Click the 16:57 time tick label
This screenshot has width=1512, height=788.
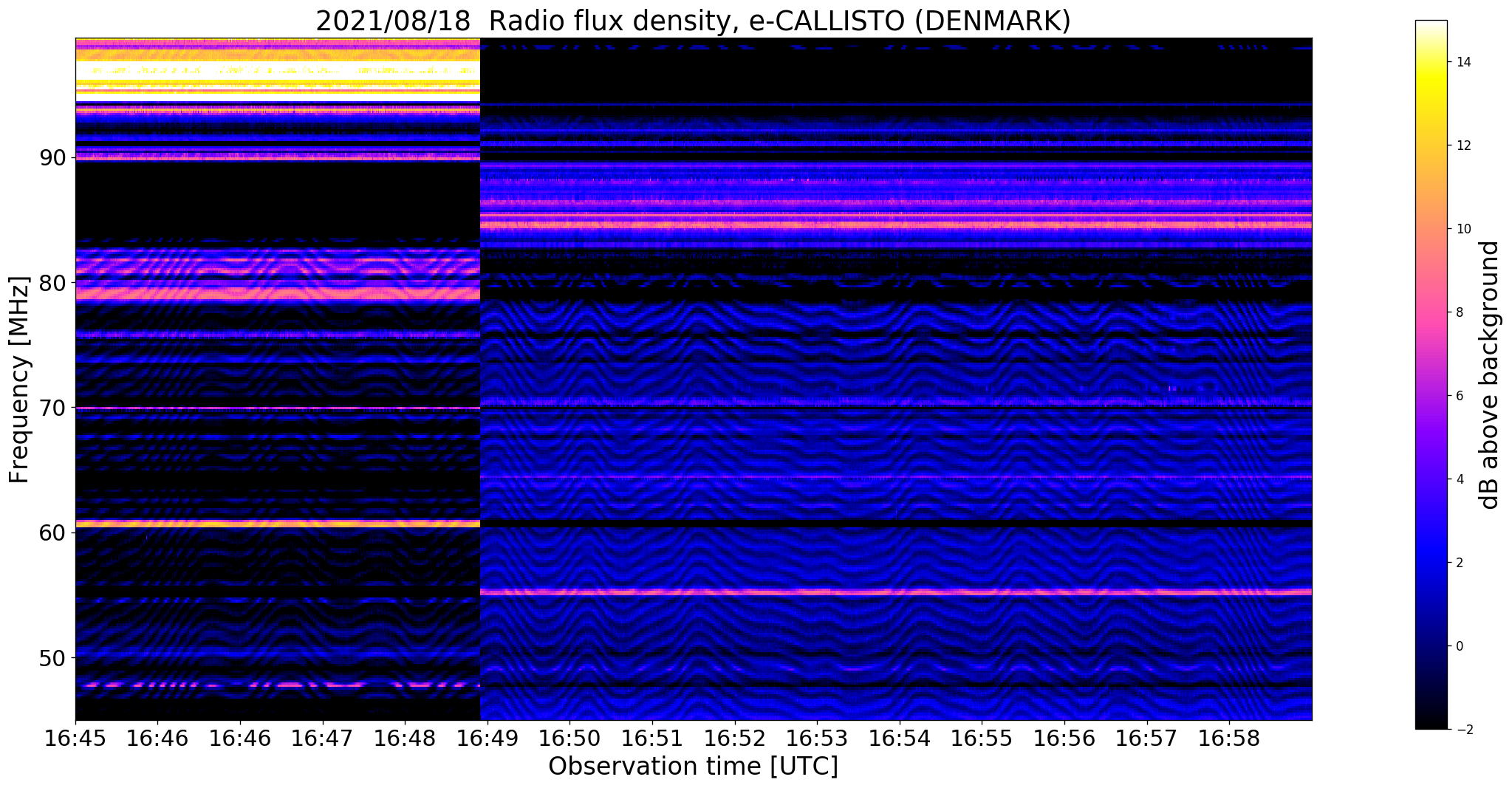tap(1146, 738)
